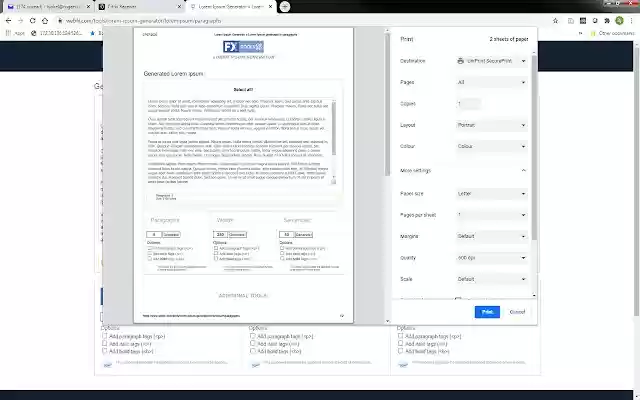Tick right column Add paragraph tags checkbox
The height and width of the screenshot is (400, 640).
point(400,336)
